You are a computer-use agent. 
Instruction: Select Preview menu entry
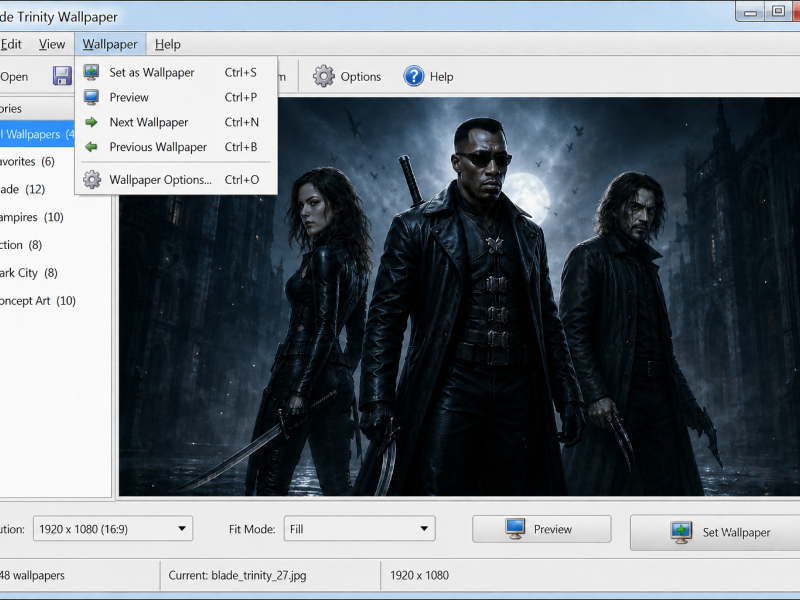(x=176, y=97)
